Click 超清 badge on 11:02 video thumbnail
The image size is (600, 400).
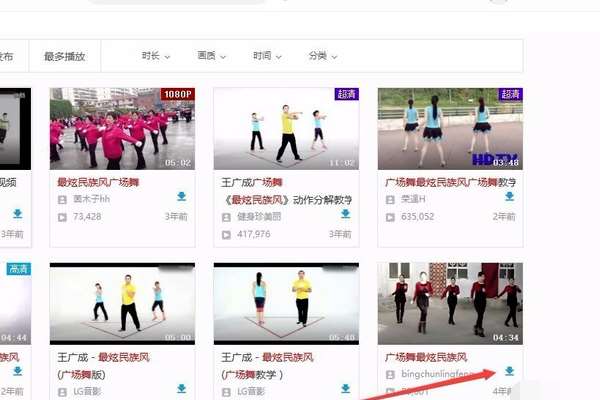coord(347,94)
